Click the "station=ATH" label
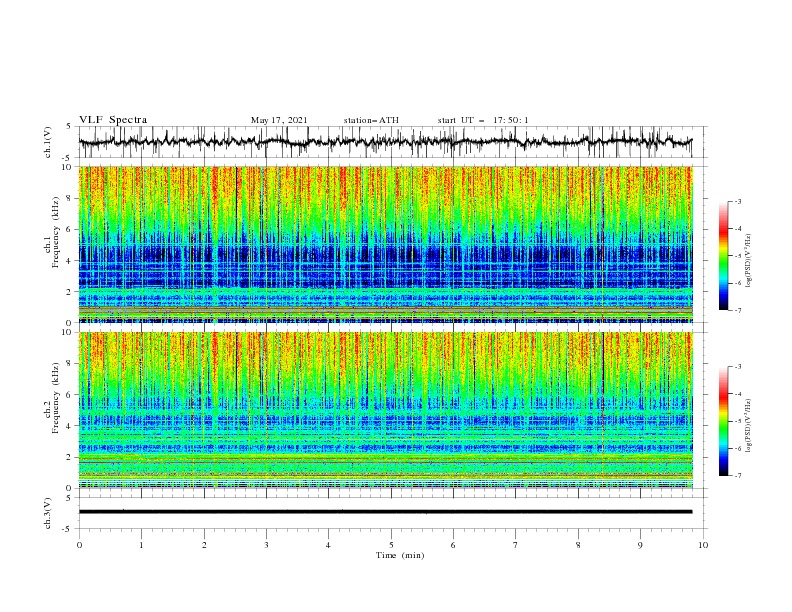This screenshot has width=792, height=612. click(x=371, y=120)
